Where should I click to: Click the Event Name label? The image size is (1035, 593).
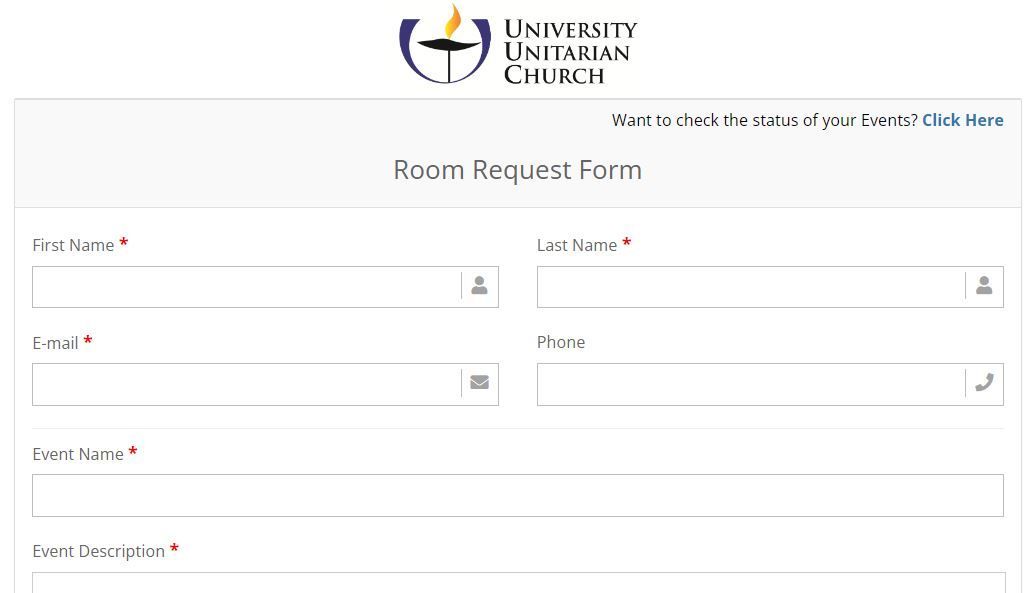click(78, 454)
